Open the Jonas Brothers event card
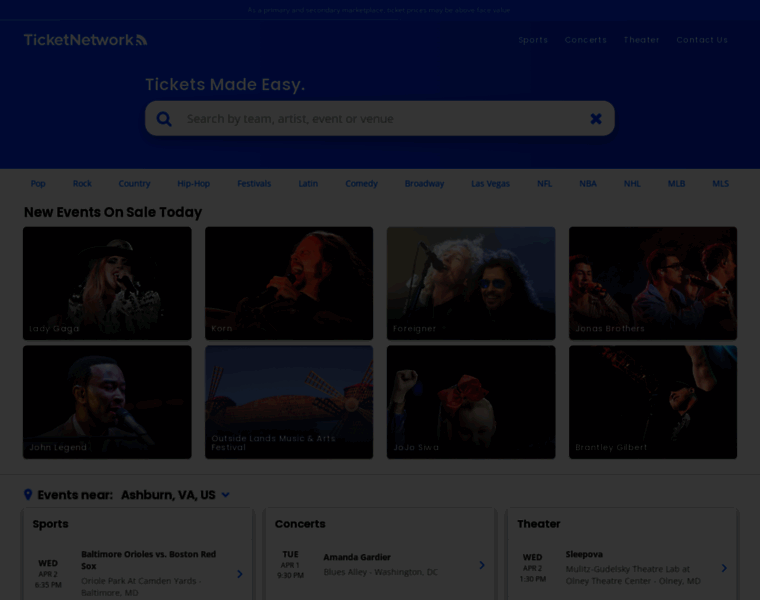This screenshot has height=600, width=760. coord(653,283)
